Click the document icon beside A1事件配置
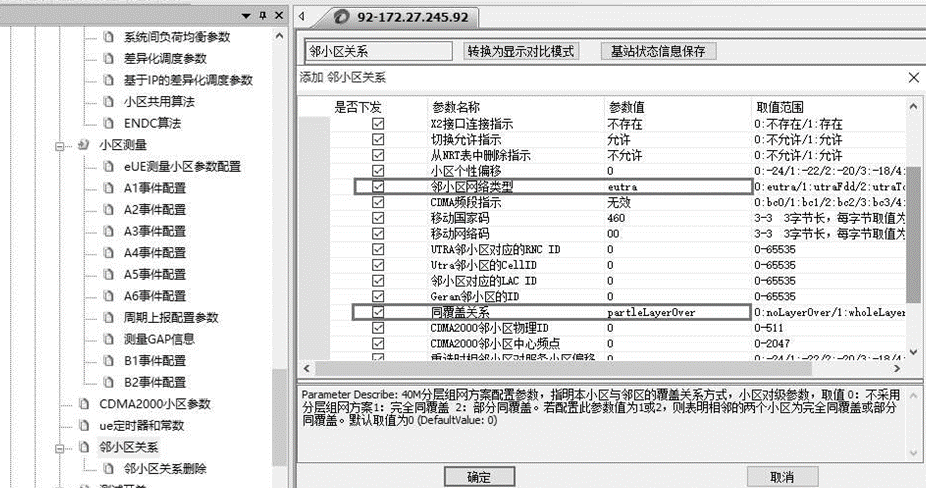926x488 pixels. [x=108, y=188]
